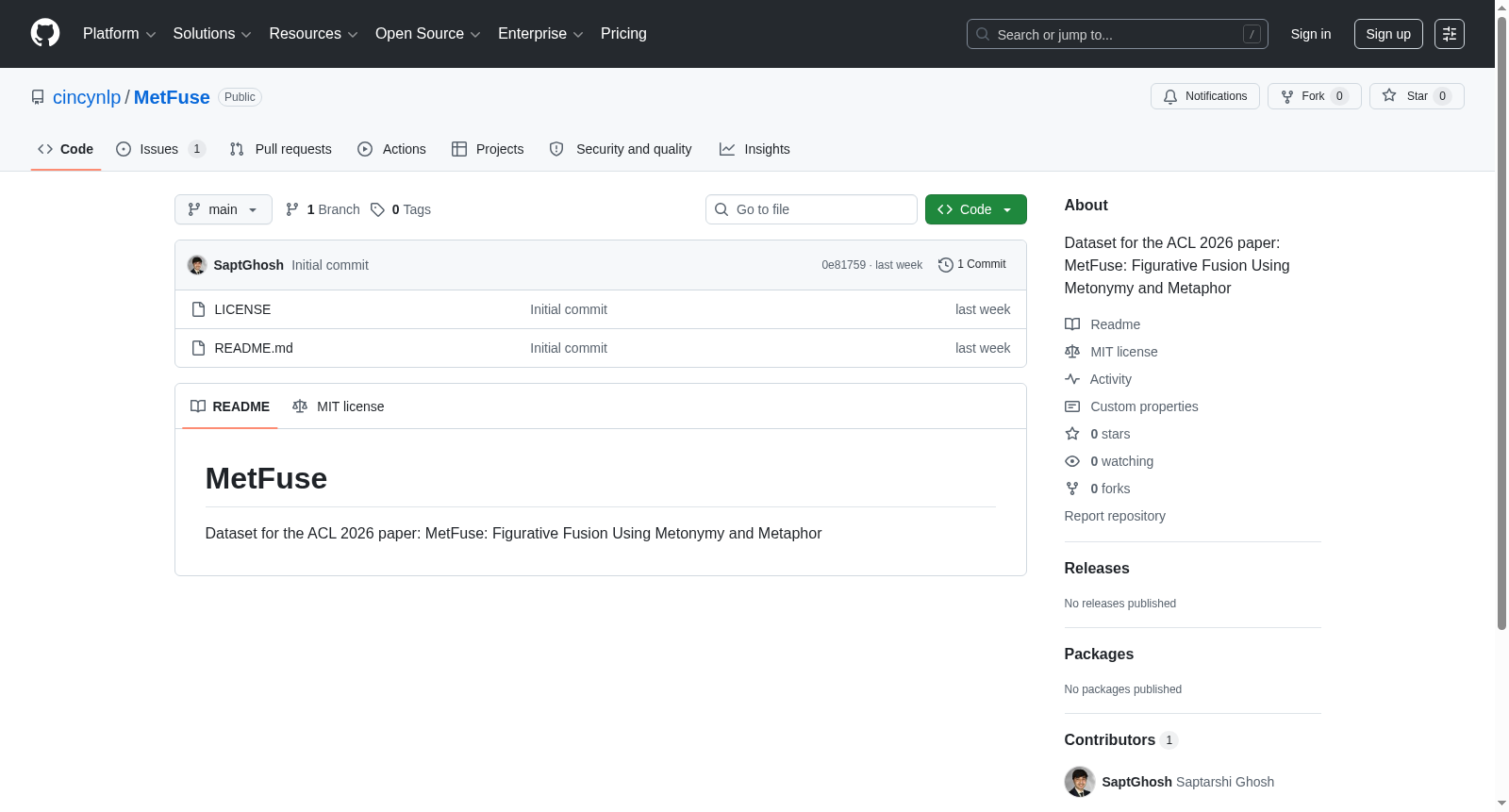Screen dimensions: 1509x812
Task: Click the Notifications button
Action: [x=1205, y=96]
